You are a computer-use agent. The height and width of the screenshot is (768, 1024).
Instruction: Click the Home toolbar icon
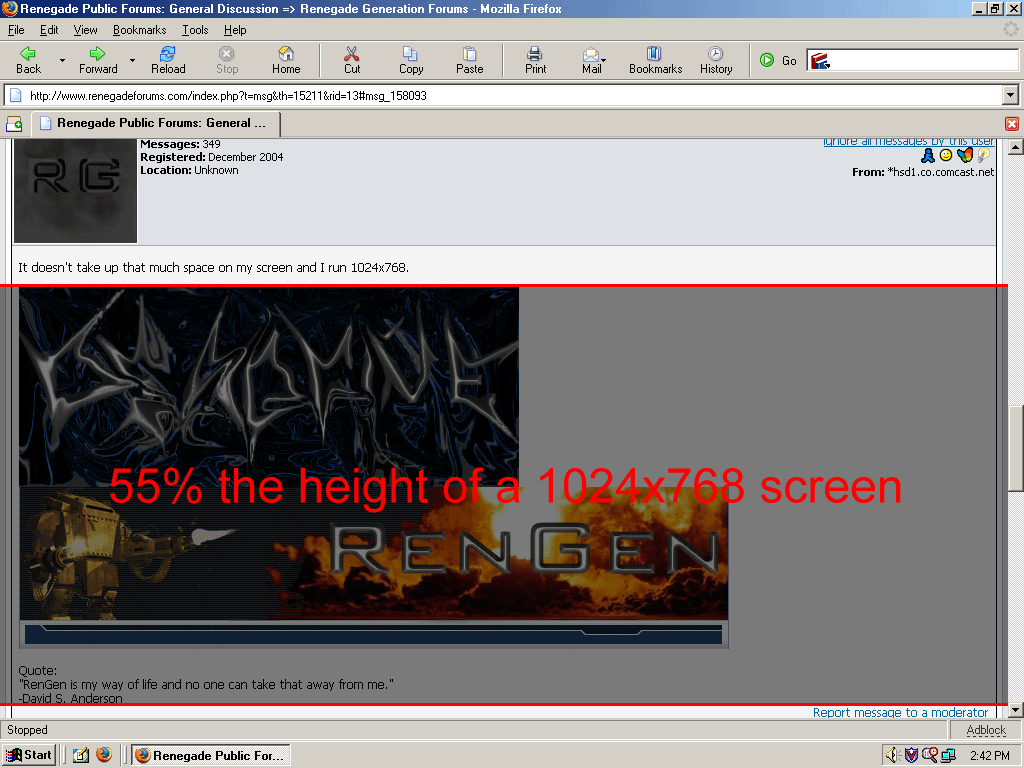(x=286, y=60)
